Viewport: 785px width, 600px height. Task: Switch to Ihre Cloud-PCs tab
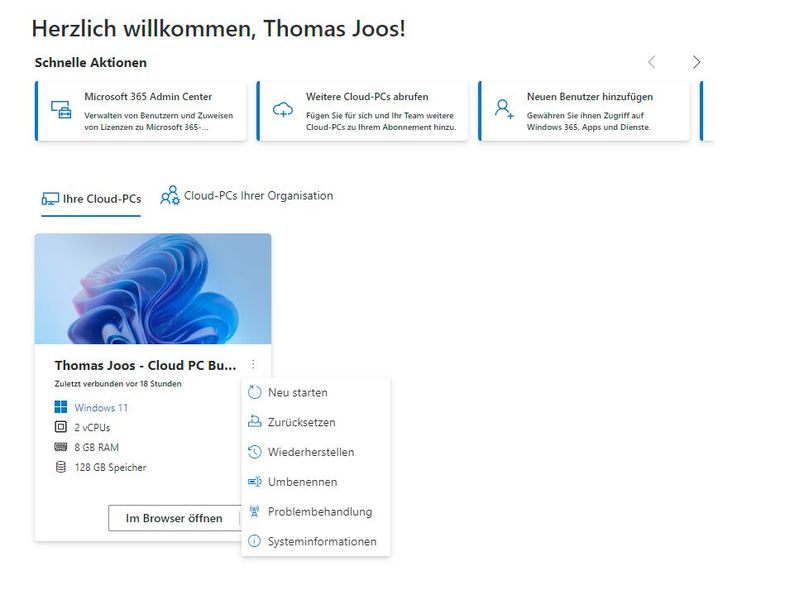point(91,200)
